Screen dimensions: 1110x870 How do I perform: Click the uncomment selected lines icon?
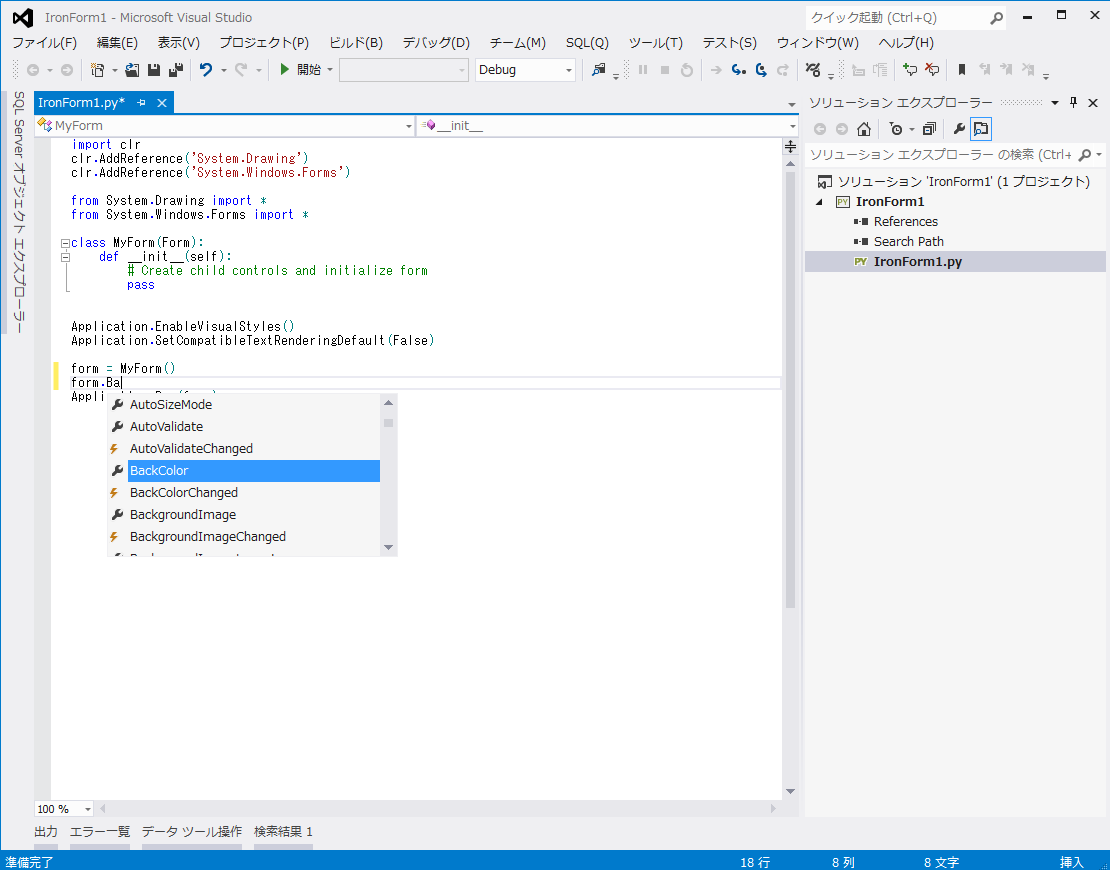(932, 69)
